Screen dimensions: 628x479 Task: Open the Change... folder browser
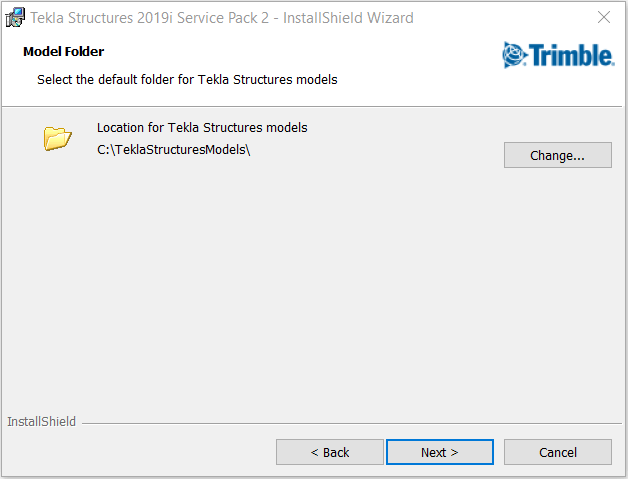558,155
